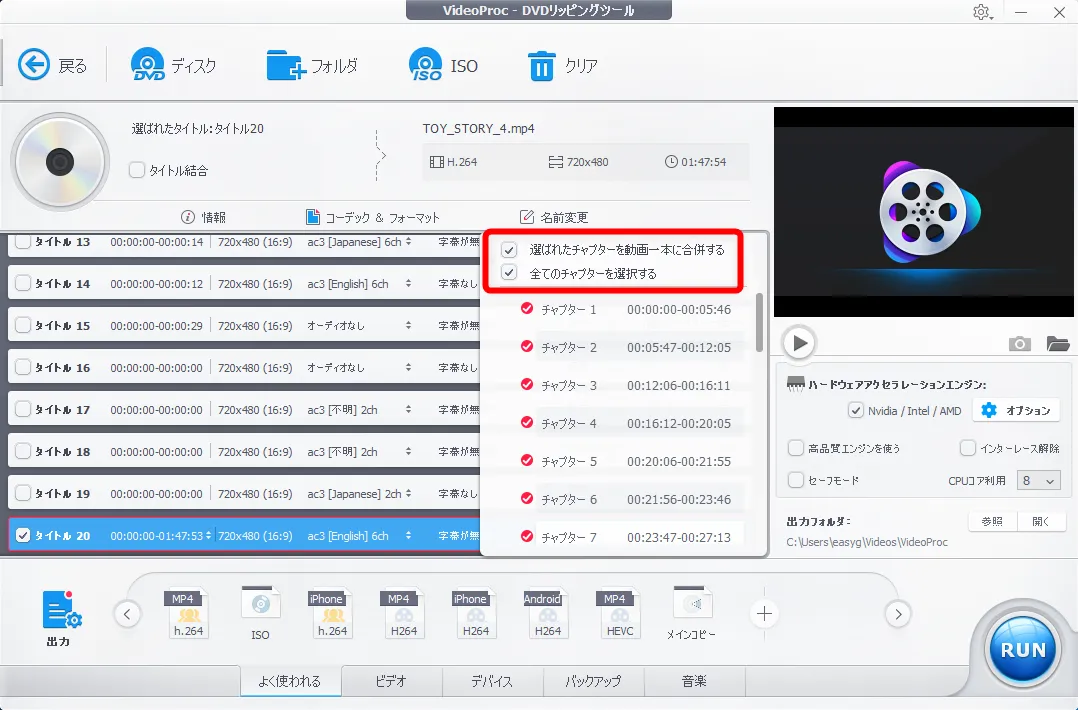The height and width of the screenshot is (710, 1078).
Task: Show next output profiles with right arrow
Action: [x=898, y=614]
